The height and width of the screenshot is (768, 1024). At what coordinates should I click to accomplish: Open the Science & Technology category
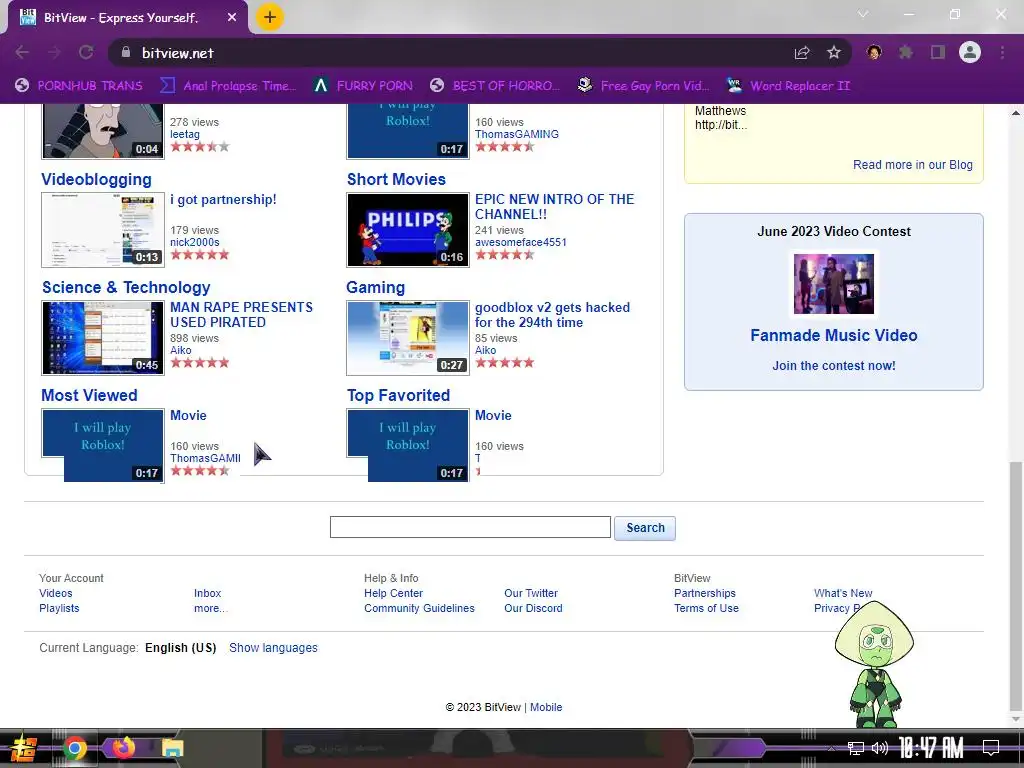click(x=126, y=287)
